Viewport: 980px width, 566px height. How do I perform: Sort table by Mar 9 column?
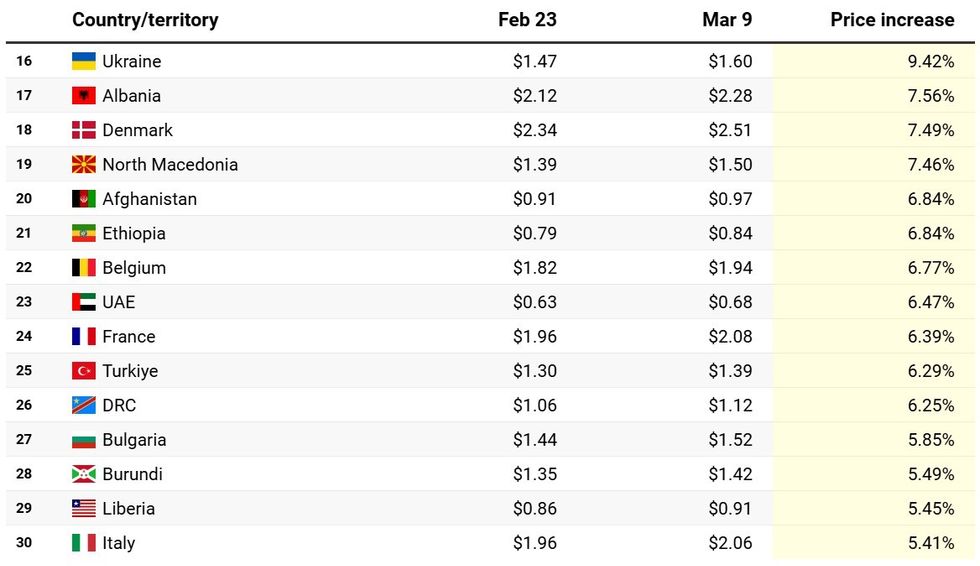pyautogui.click(x=726, y=20)
